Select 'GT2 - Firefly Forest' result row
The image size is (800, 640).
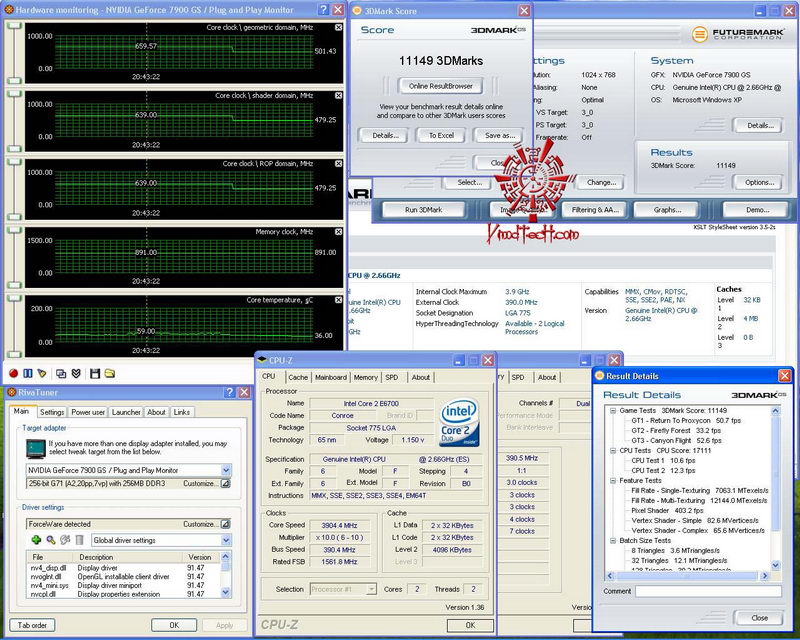click(x=676, y=431)
